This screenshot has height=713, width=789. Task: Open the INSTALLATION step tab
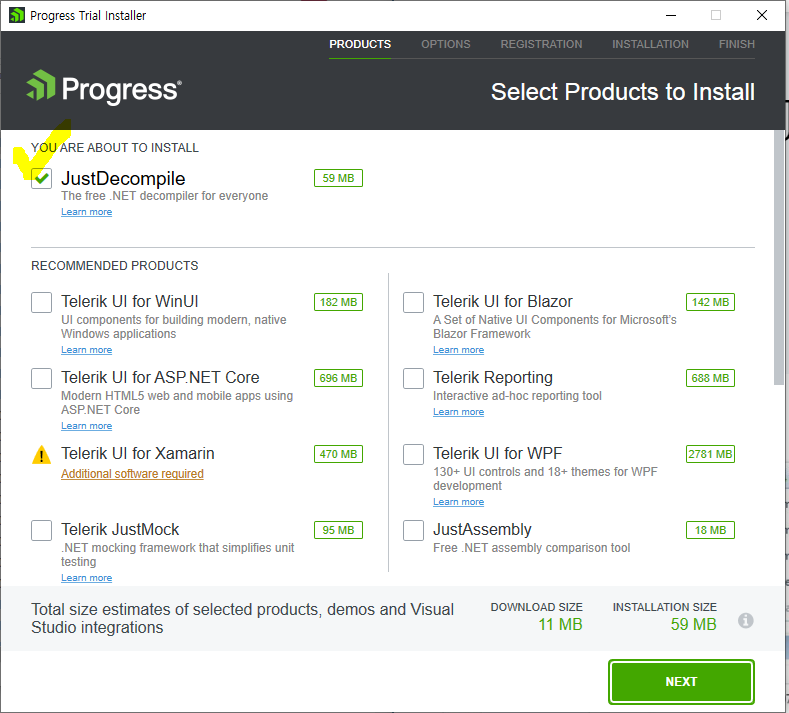(x=650, y=44)
